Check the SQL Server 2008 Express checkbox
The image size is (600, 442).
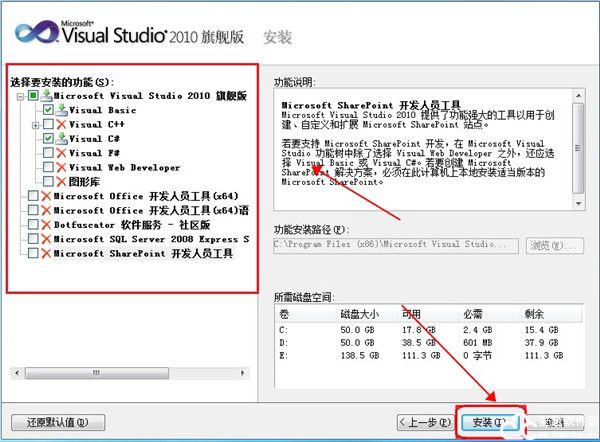(x=33, y=238)
